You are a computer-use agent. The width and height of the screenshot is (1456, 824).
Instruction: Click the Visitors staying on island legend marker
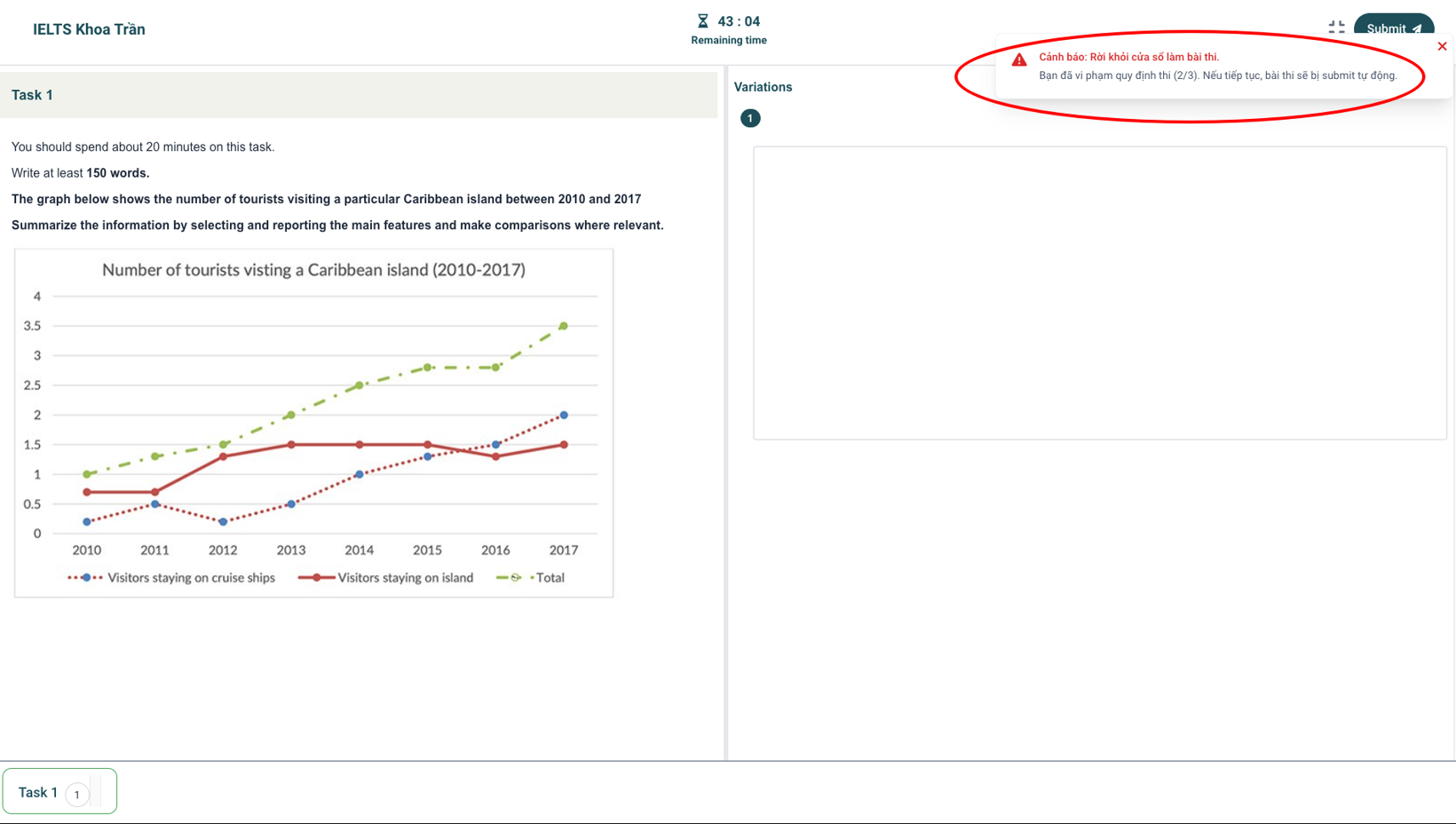click(316, 578)
